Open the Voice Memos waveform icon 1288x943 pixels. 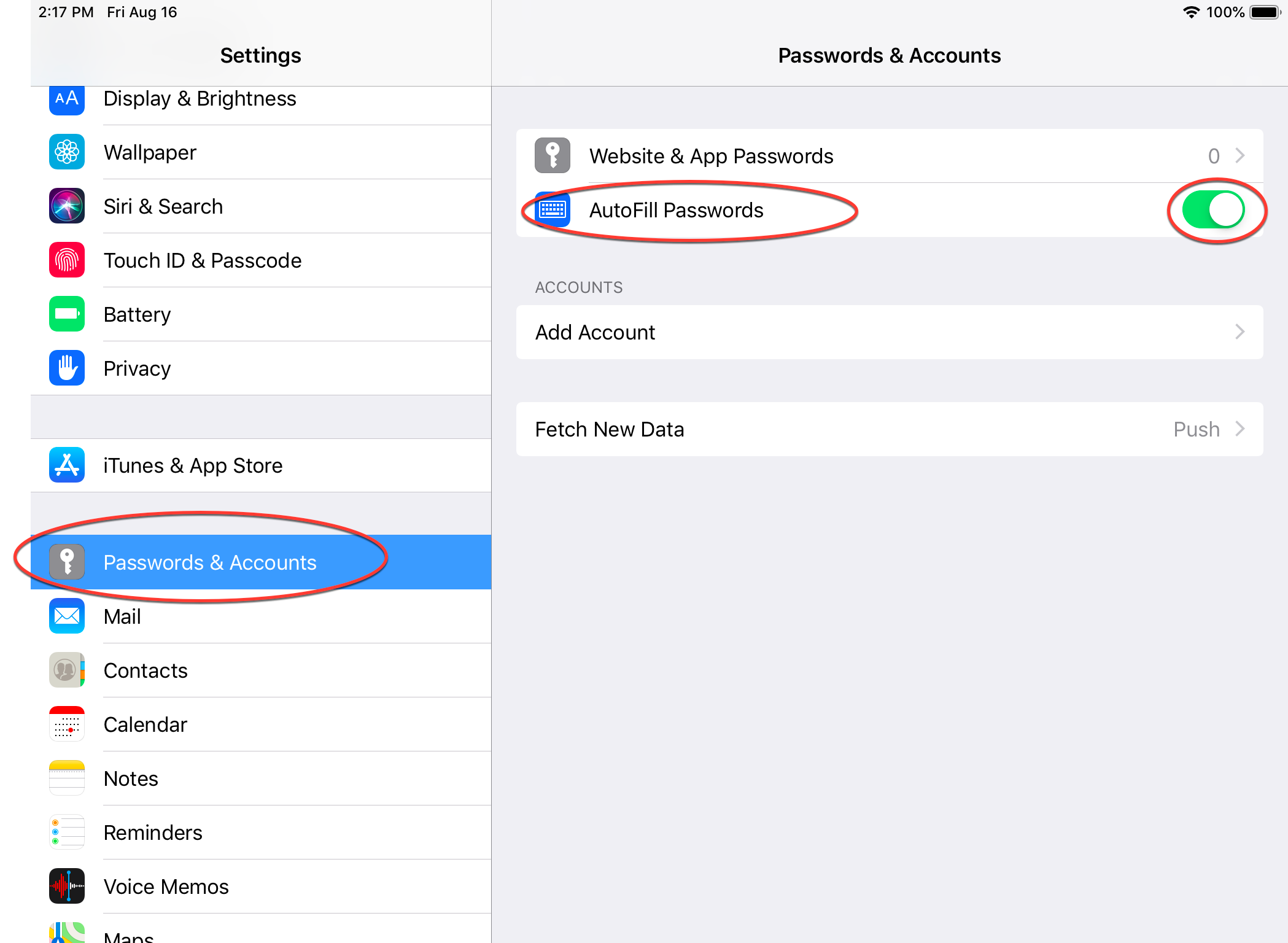pyautogui.click(x=67, y=887)
